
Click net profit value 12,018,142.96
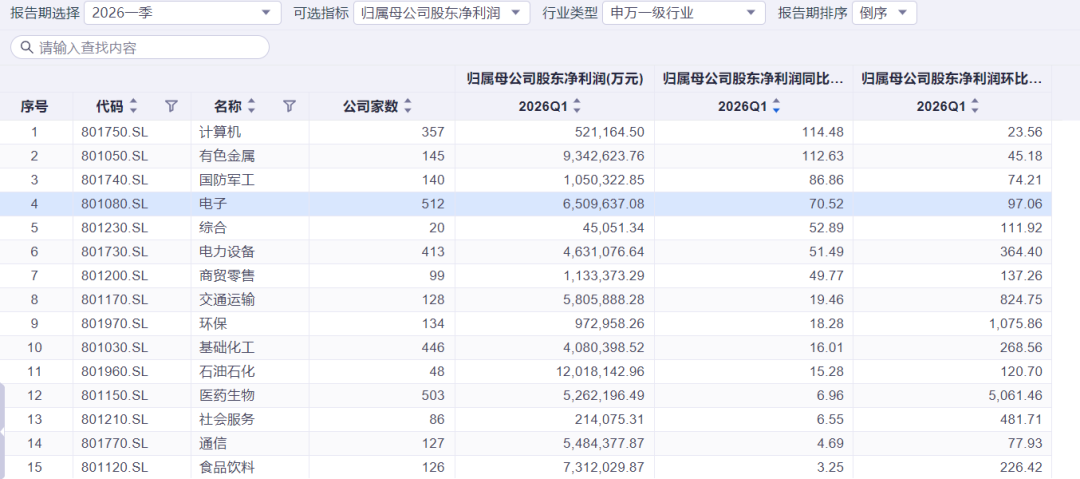coord(601,371)
